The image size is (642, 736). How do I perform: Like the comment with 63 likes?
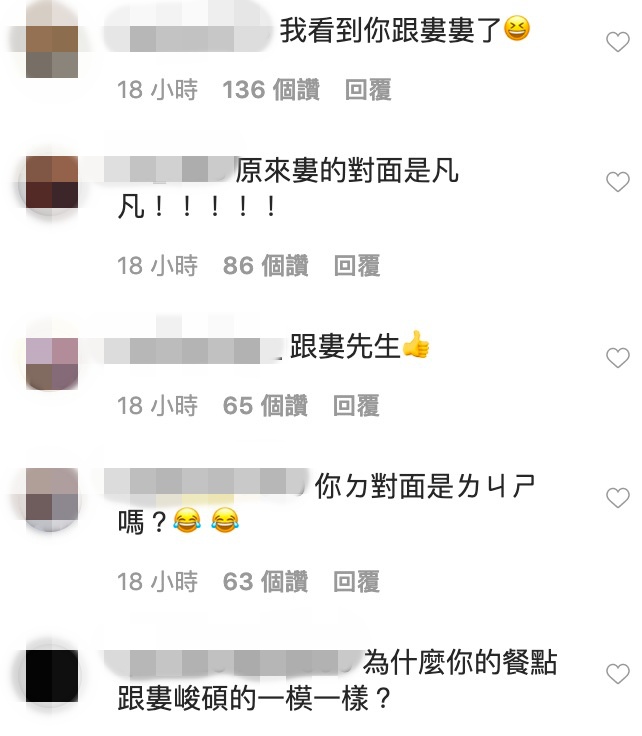pyautogui.click(x=618, y=498)
